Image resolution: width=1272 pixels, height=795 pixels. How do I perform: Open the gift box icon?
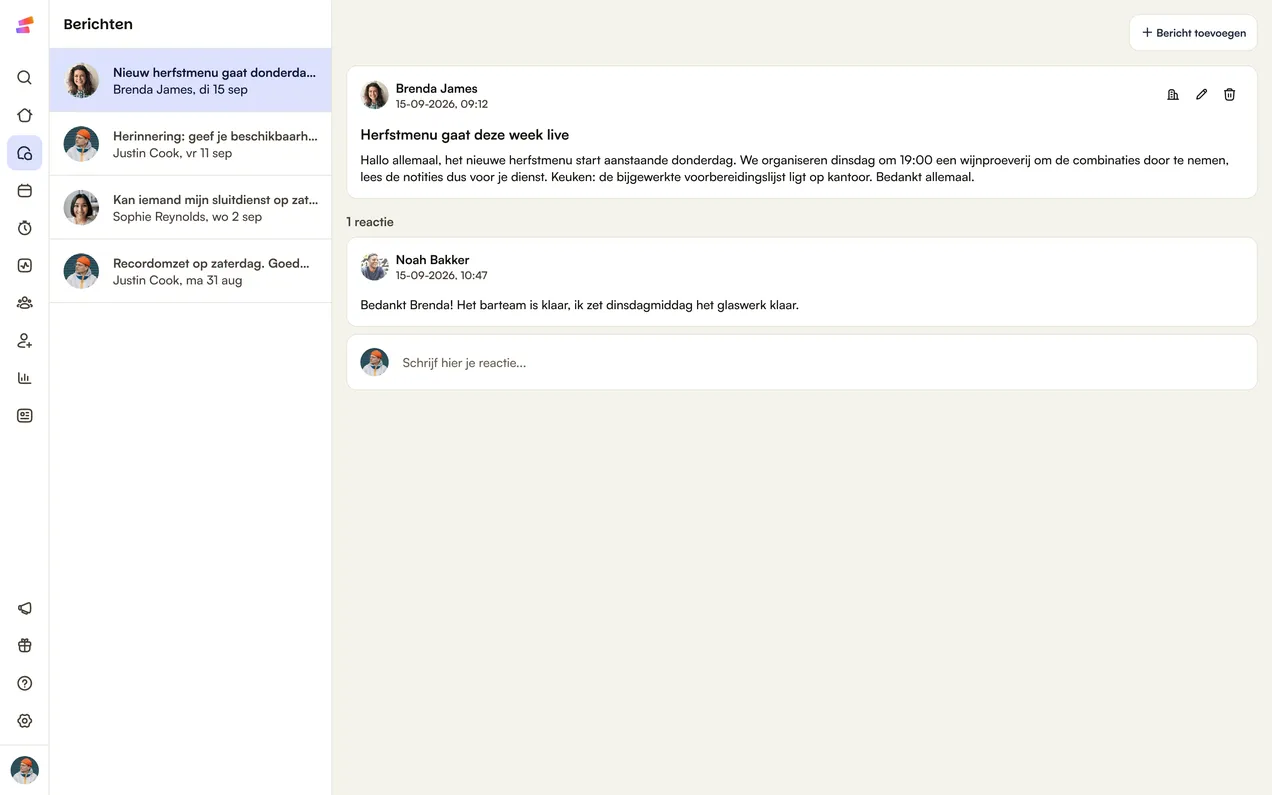click(x=25, y=646)
